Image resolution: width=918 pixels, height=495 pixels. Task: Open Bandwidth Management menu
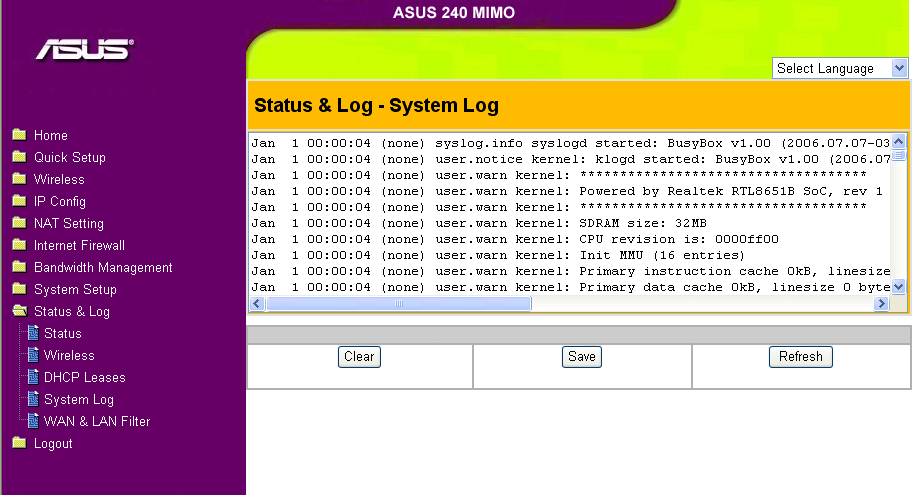[103, 268]
